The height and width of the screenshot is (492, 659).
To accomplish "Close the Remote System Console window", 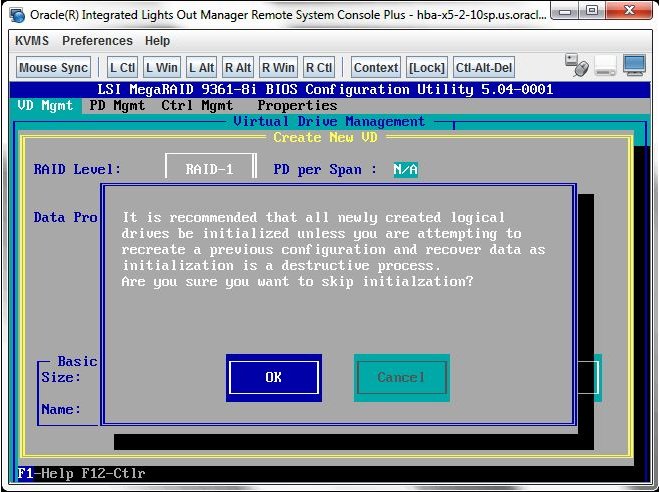I will click(629, 11).
